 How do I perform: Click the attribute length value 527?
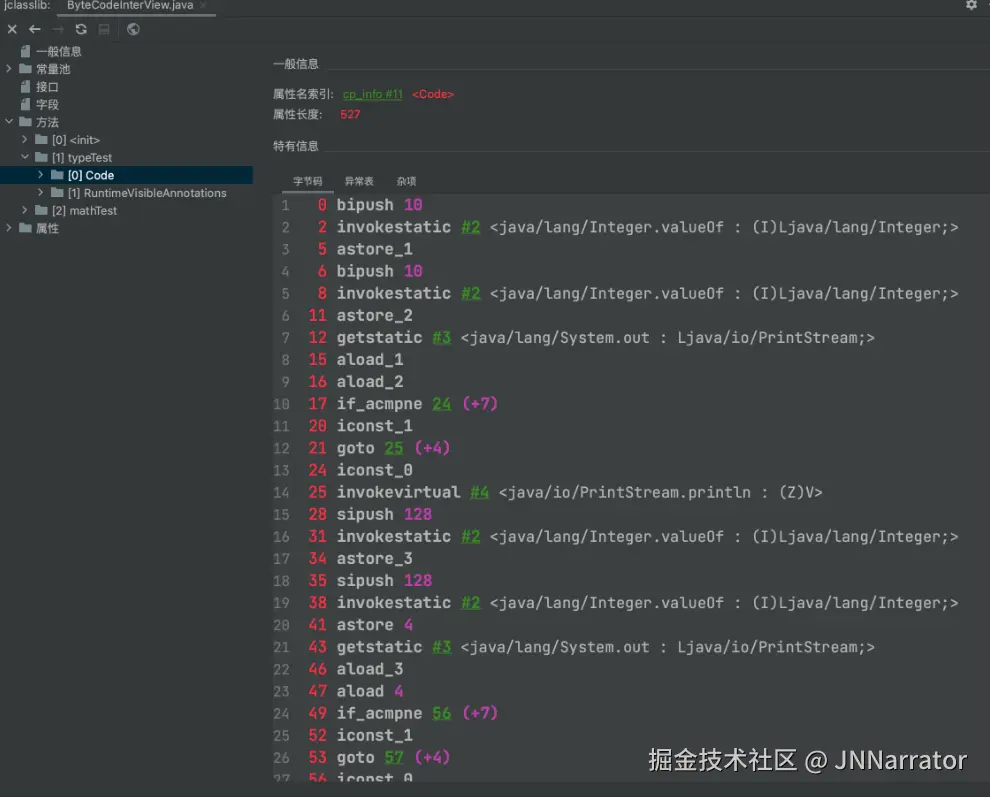pos(350,114)
